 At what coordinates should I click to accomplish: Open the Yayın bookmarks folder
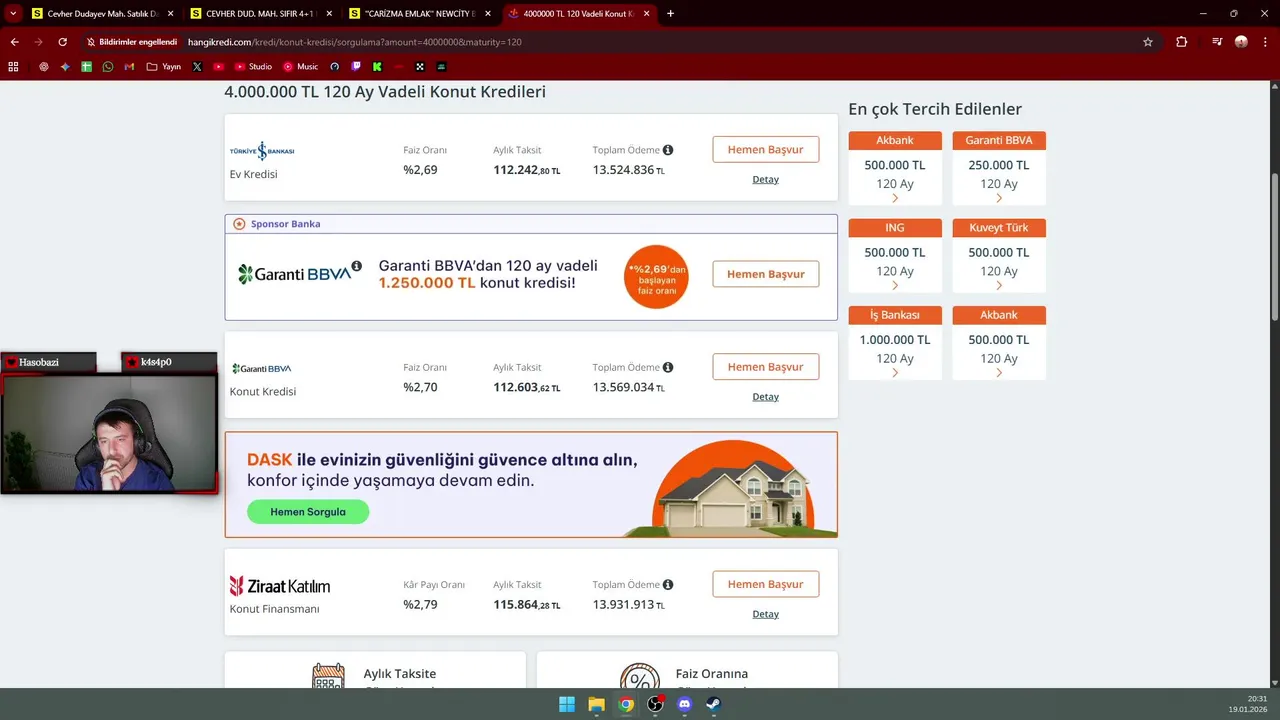164,67
